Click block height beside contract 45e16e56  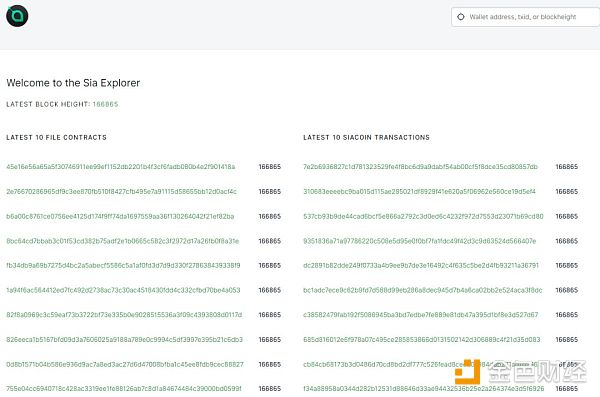coord(270,167)
